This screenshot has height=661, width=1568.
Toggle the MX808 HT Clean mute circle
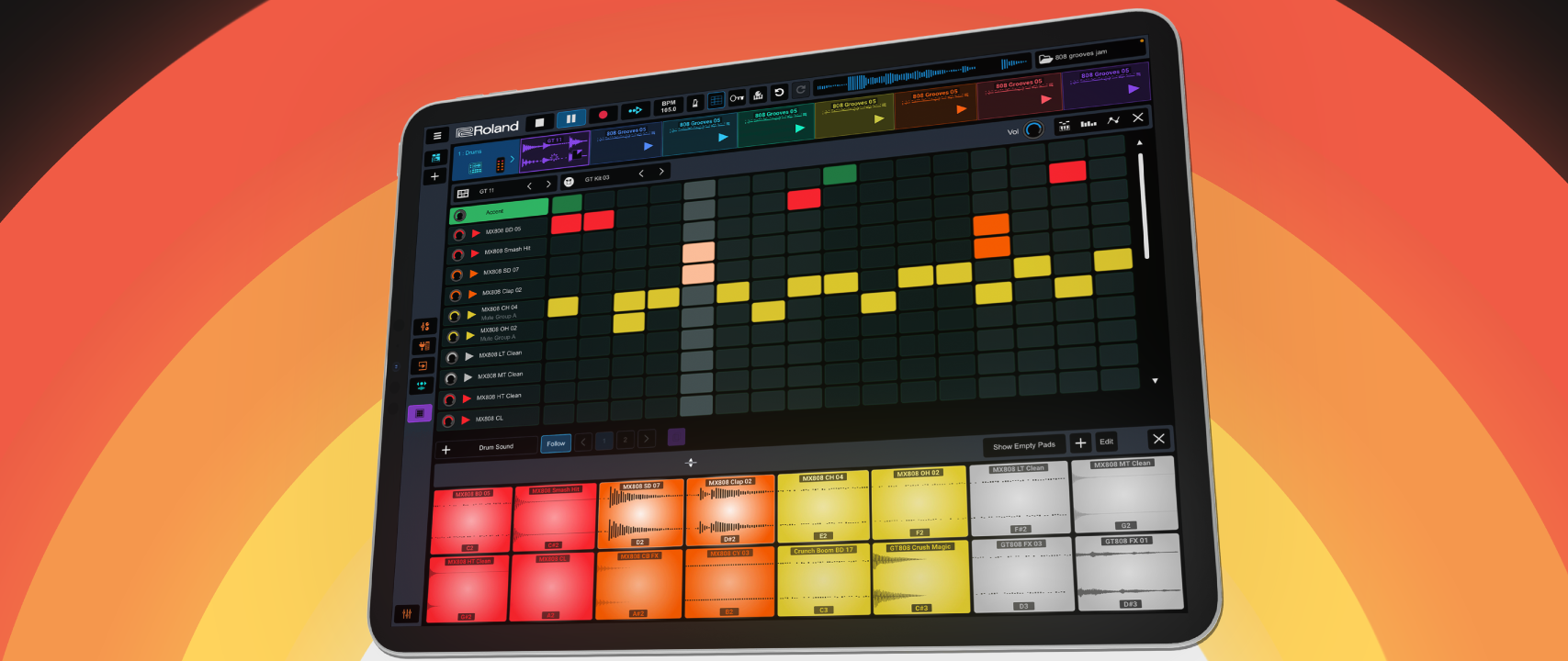point(449,400)
